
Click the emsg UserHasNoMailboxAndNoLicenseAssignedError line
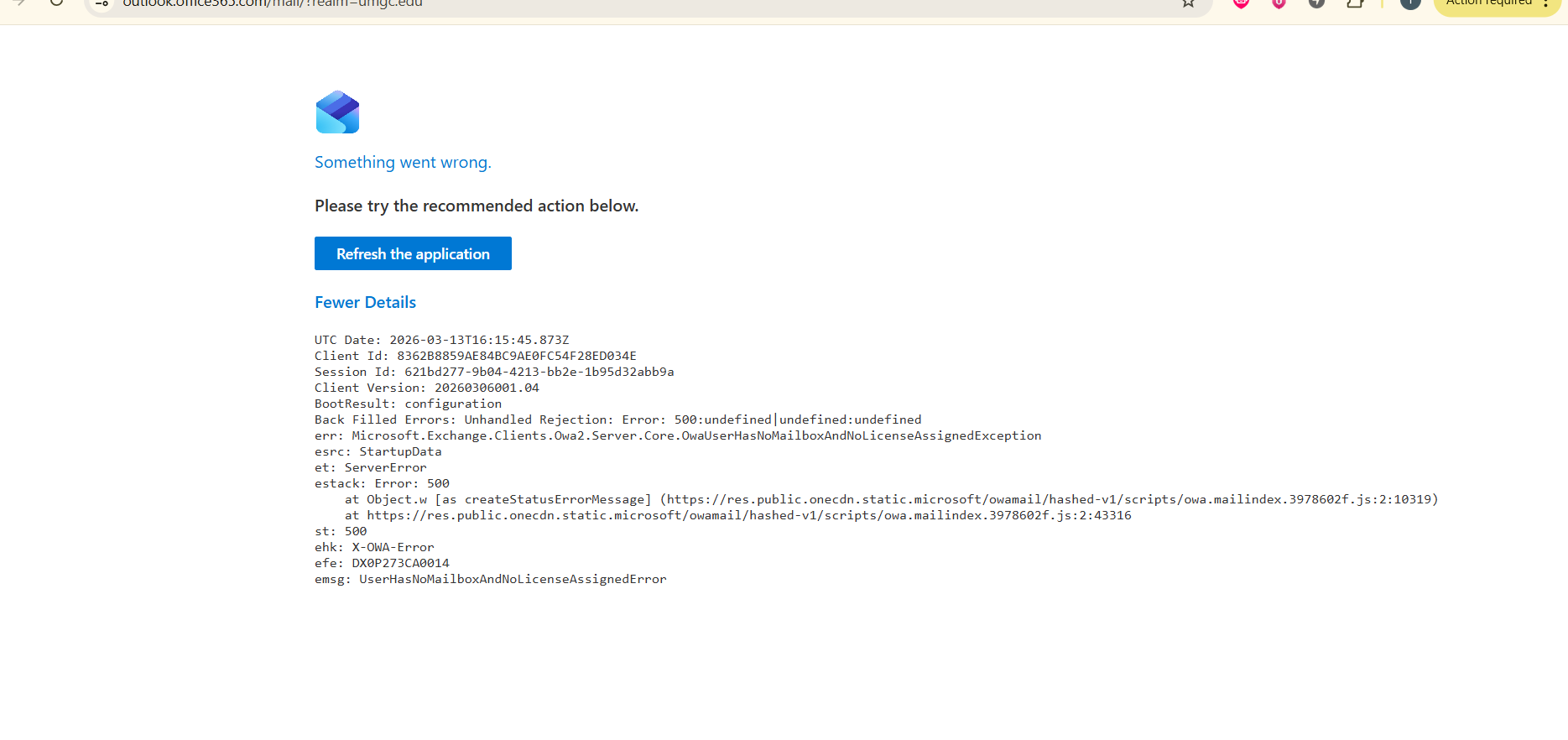pos(490,579)
